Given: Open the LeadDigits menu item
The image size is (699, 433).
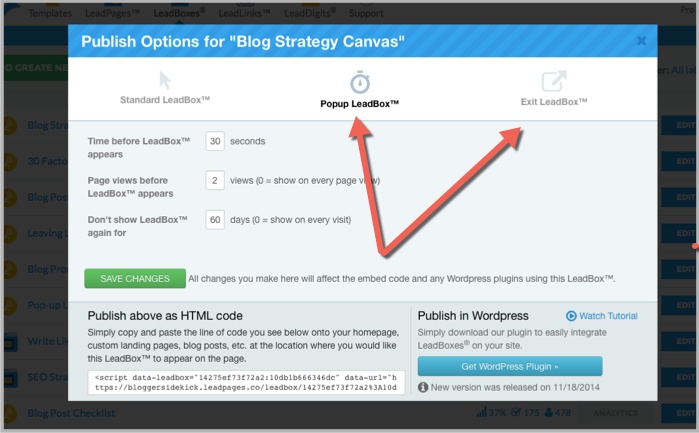Looking at the screenshot, I should 310,13.
